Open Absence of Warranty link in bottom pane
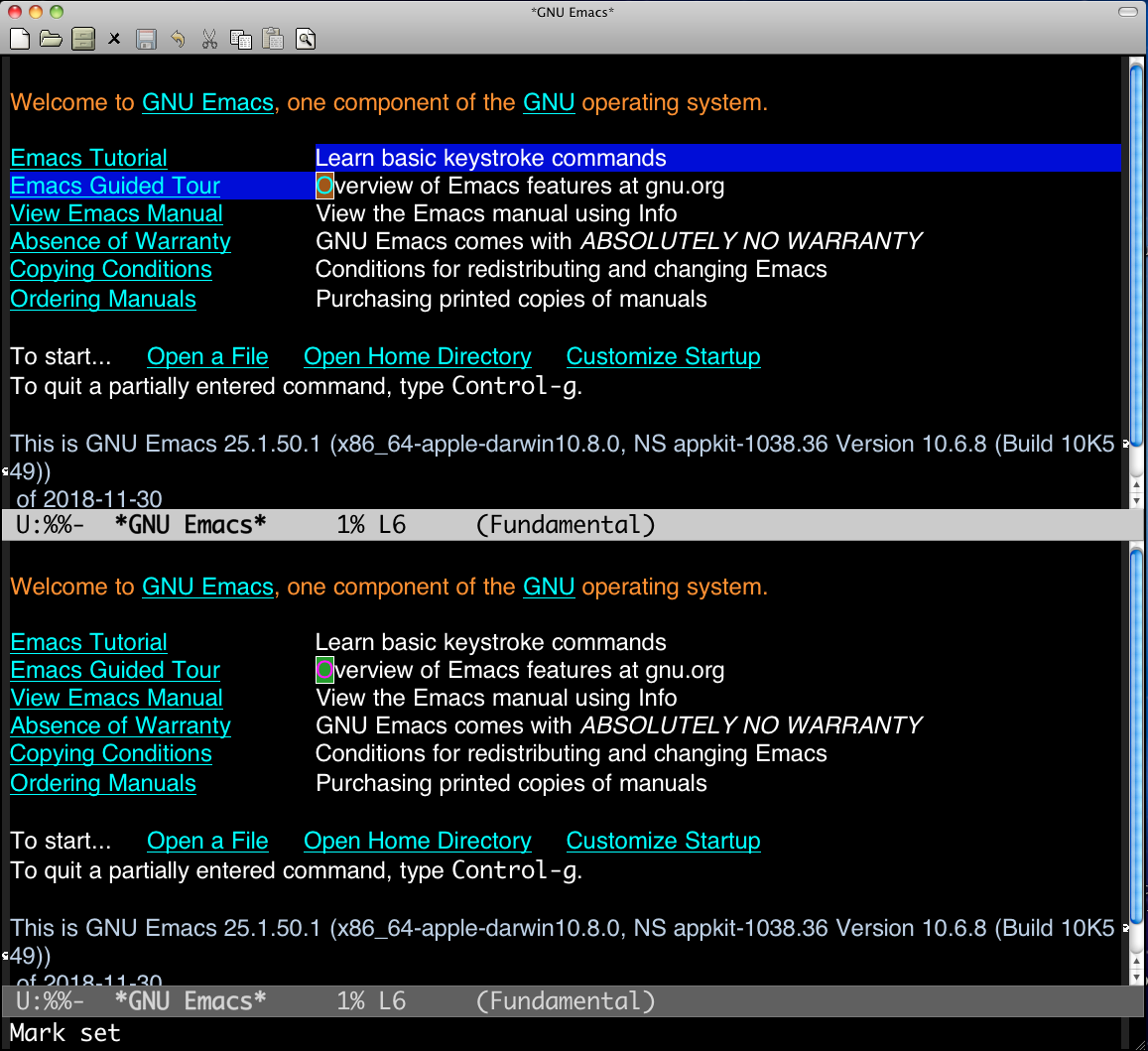Screen dimensions: 1148x1051 [x=120, y=725]
